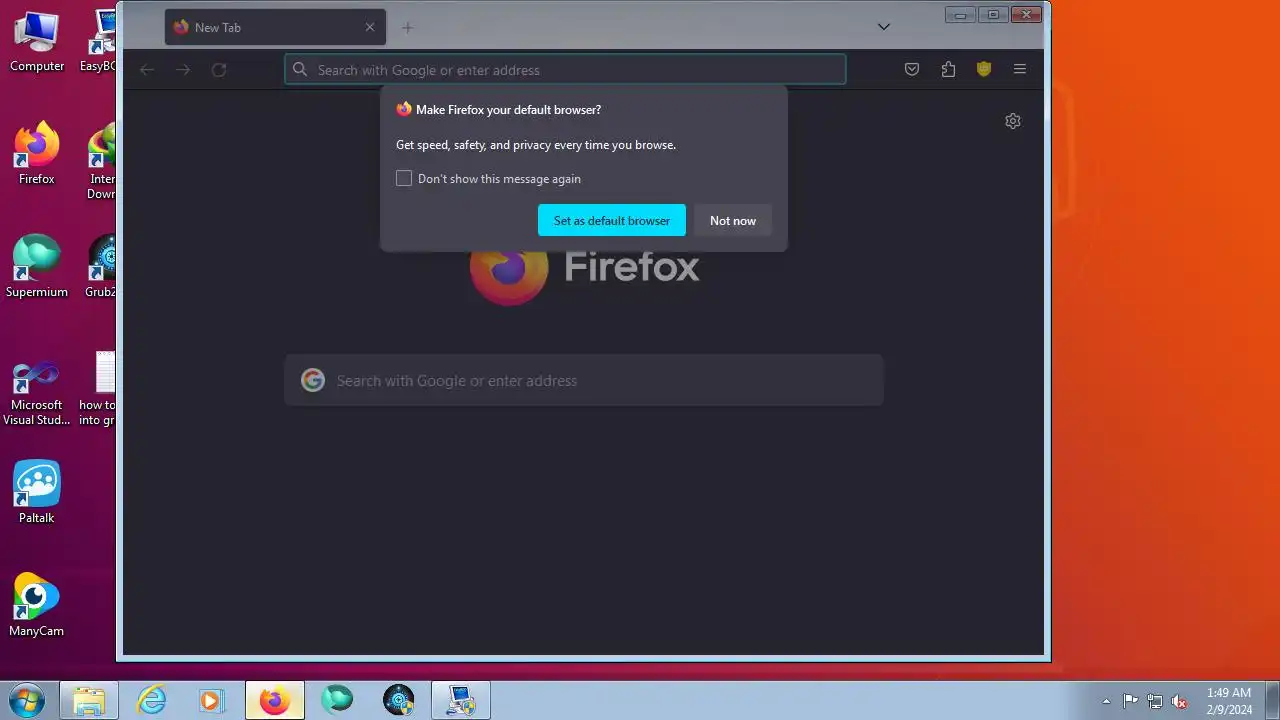The height and width of the screenshot is (720, 1280).
Task: Click the New Tab page Google search box
Action: [584, 380]
